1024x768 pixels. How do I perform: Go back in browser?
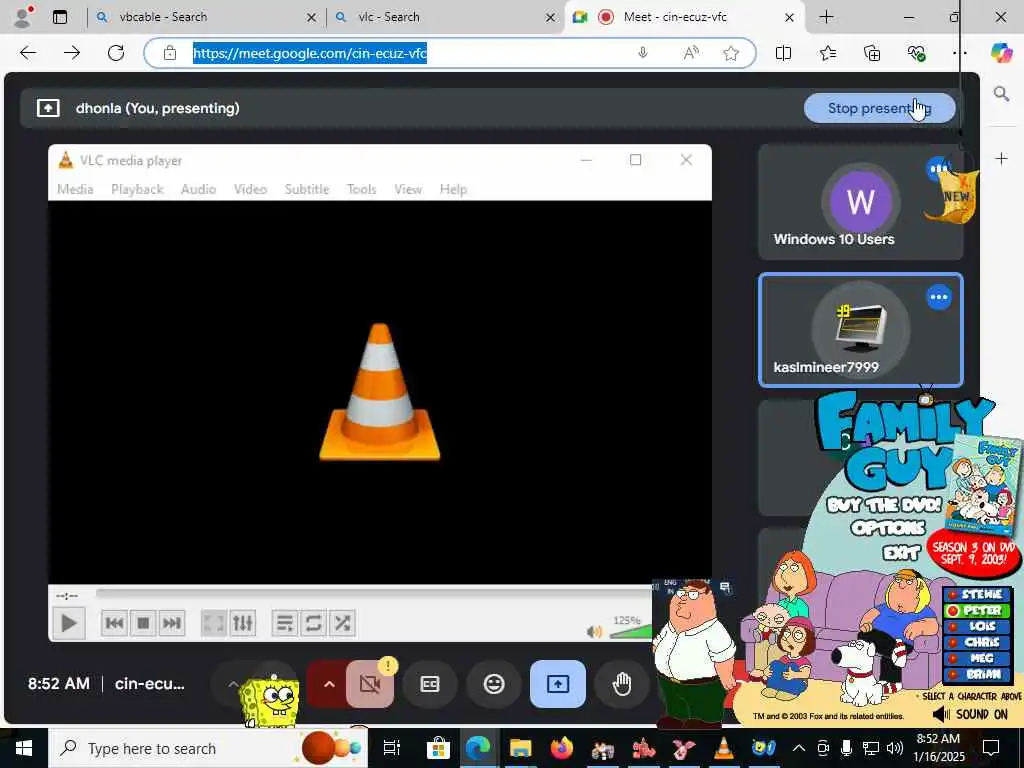coord(28,53)
